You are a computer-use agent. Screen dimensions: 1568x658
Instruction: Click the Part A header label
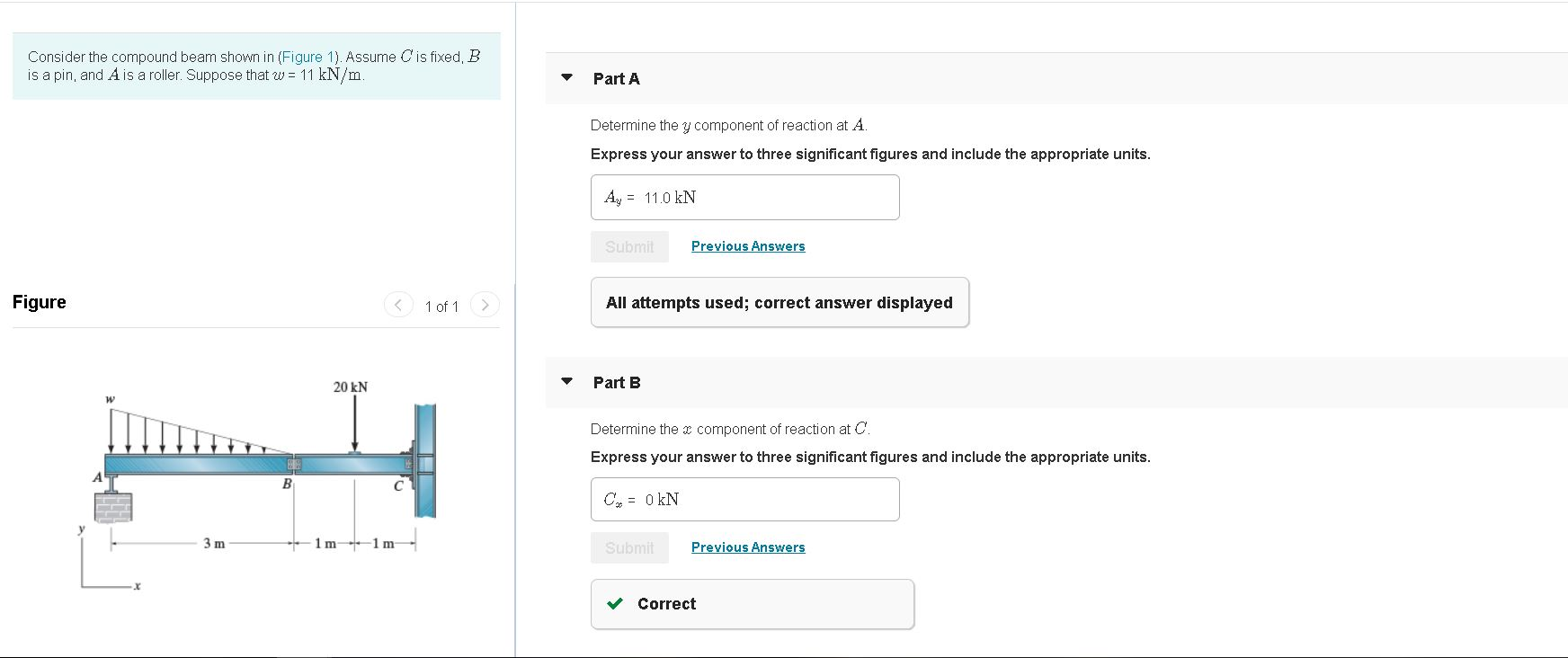[617, 79]
